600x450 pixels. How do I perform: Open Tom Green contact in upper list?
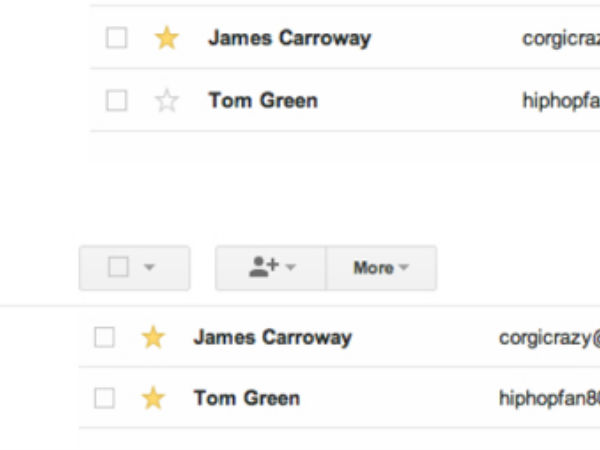263,100
